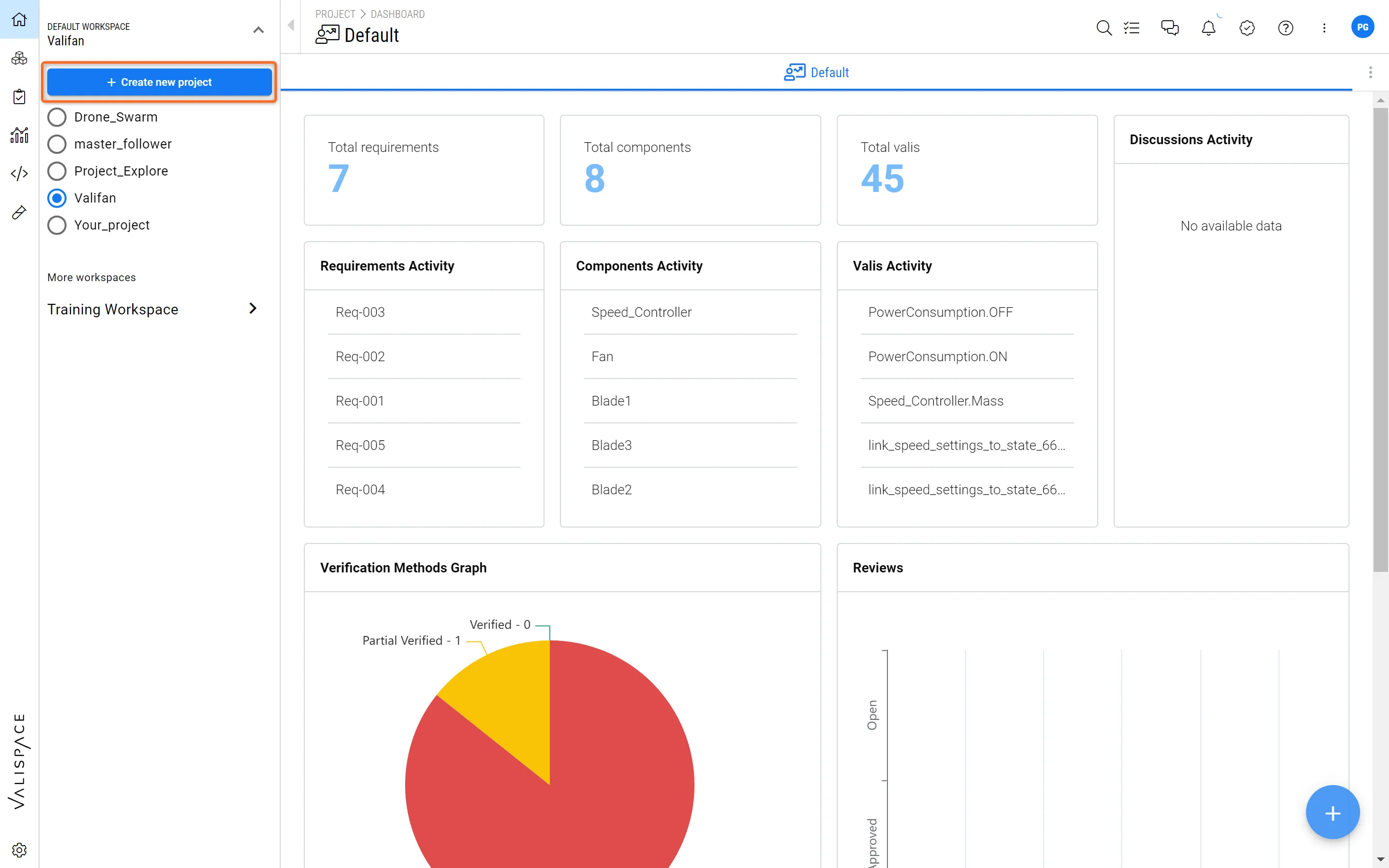Image resolution: width=1389 pixels, height=868 pixels.
Task: Open the scripting code brackets icon
Action: tap(19, 174)
